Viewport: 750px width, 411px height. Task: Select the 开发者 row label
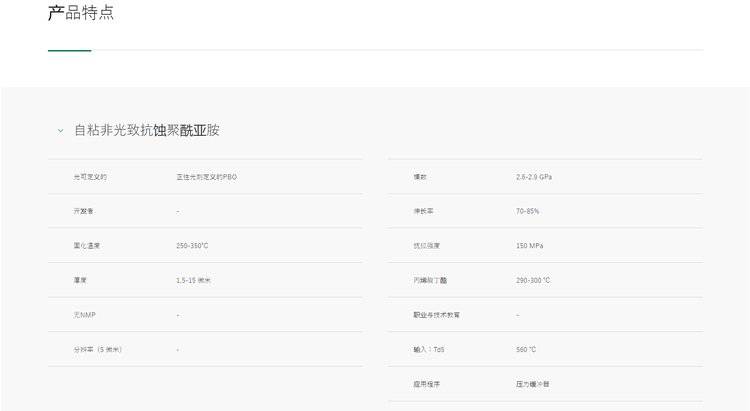(83, 211)
